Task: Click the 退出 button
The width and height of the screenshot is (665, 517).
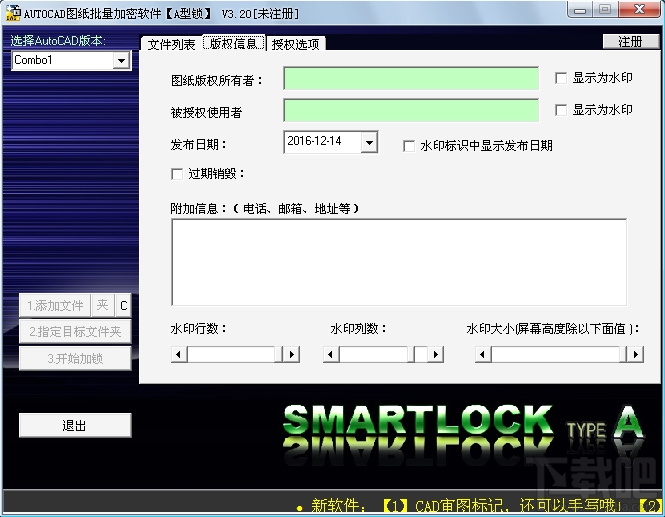Action: click(x=75, y=425)
